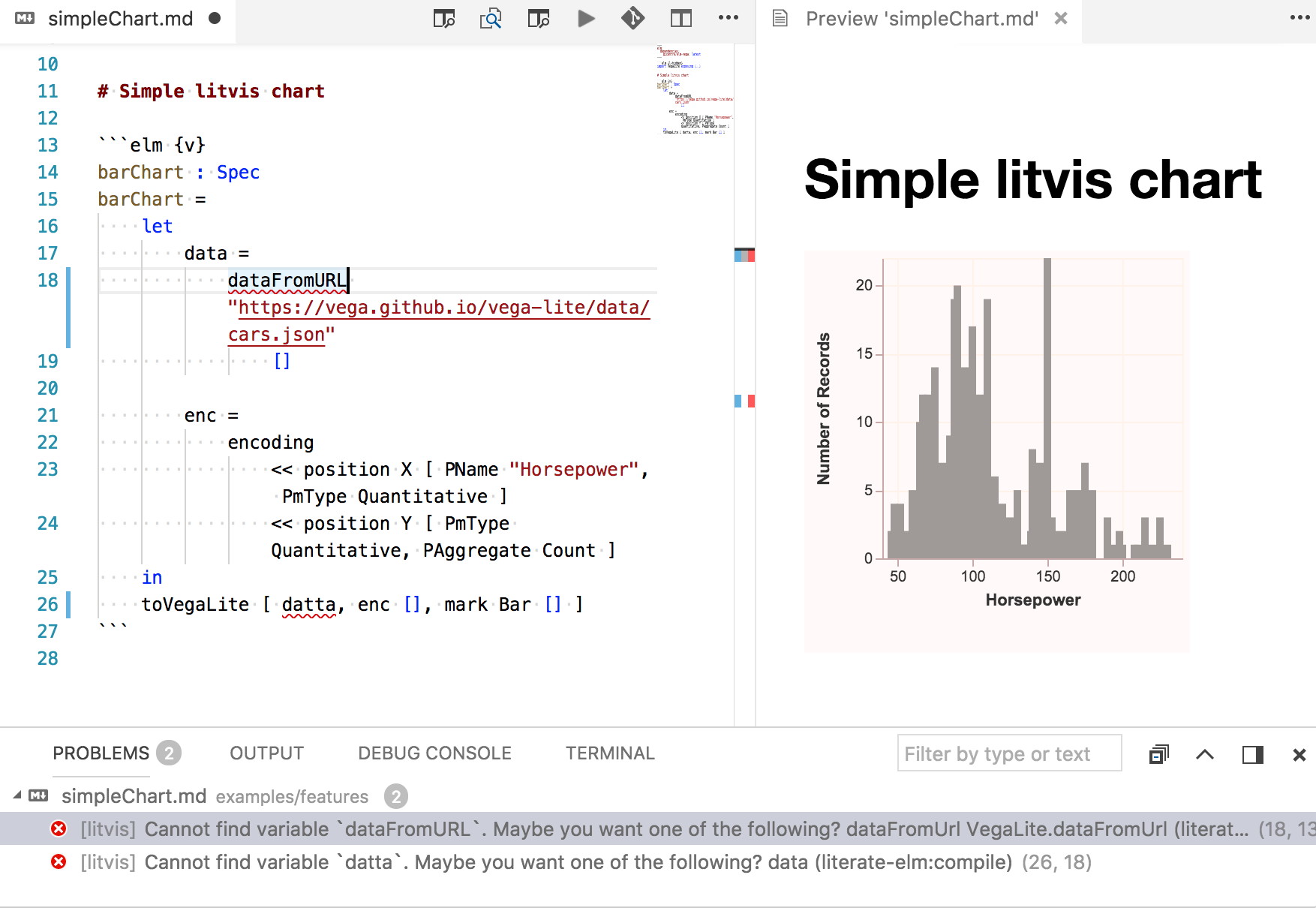The image size is (1316, 908).
Task: Click the markdown icon on simpleChart.md tab
Action: [25, 18]
